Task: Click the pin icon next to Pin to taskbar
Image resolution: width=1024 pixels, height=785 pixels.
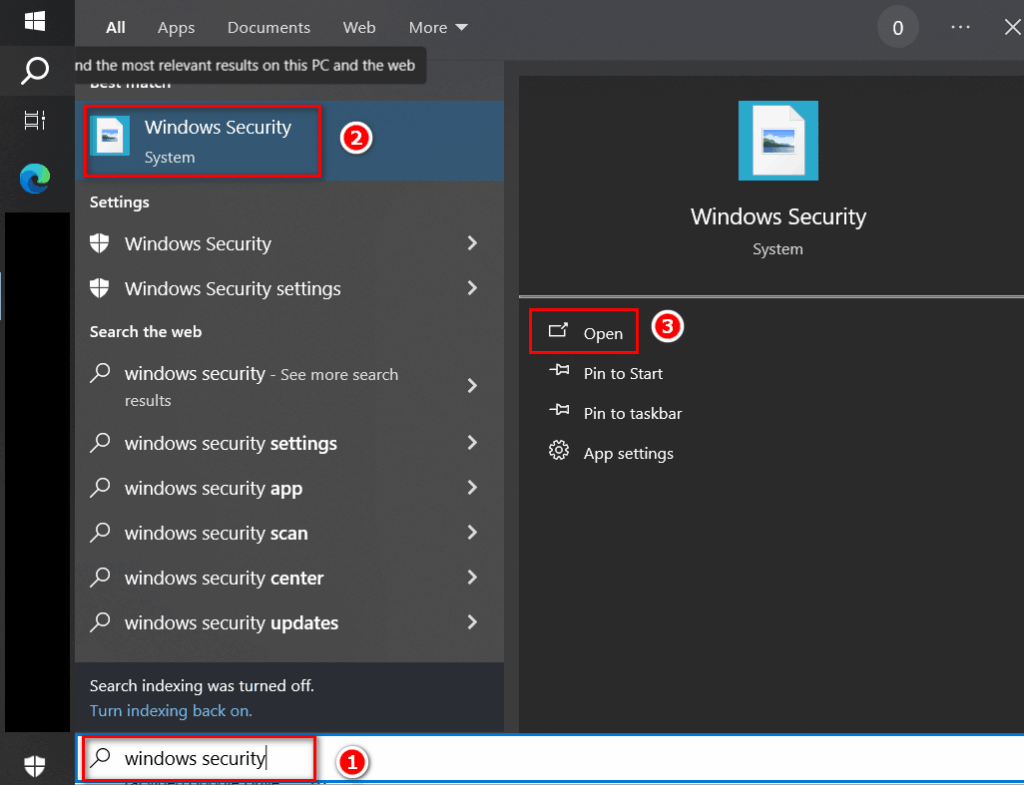Action: coord(559,410)
